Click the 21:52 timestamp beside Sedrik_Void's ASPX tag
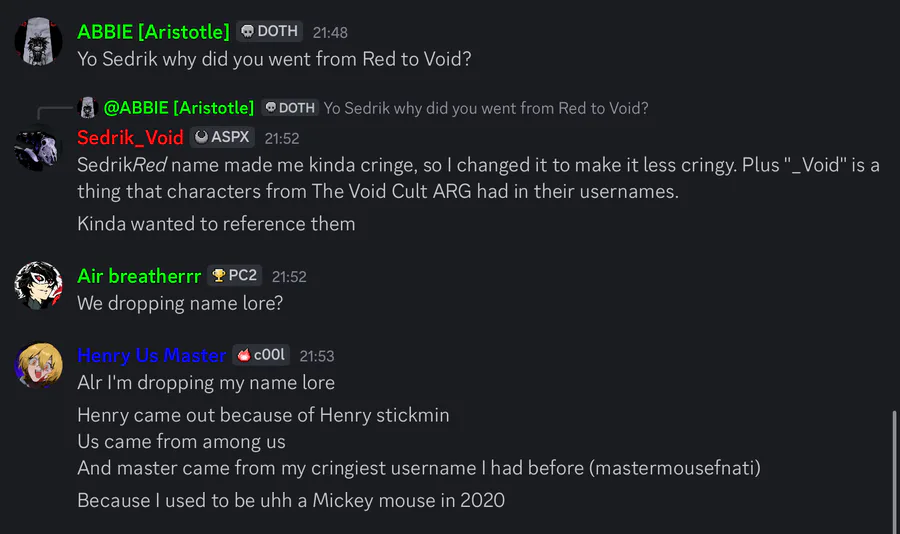This screenshot has height=534, width=900. 282,138
